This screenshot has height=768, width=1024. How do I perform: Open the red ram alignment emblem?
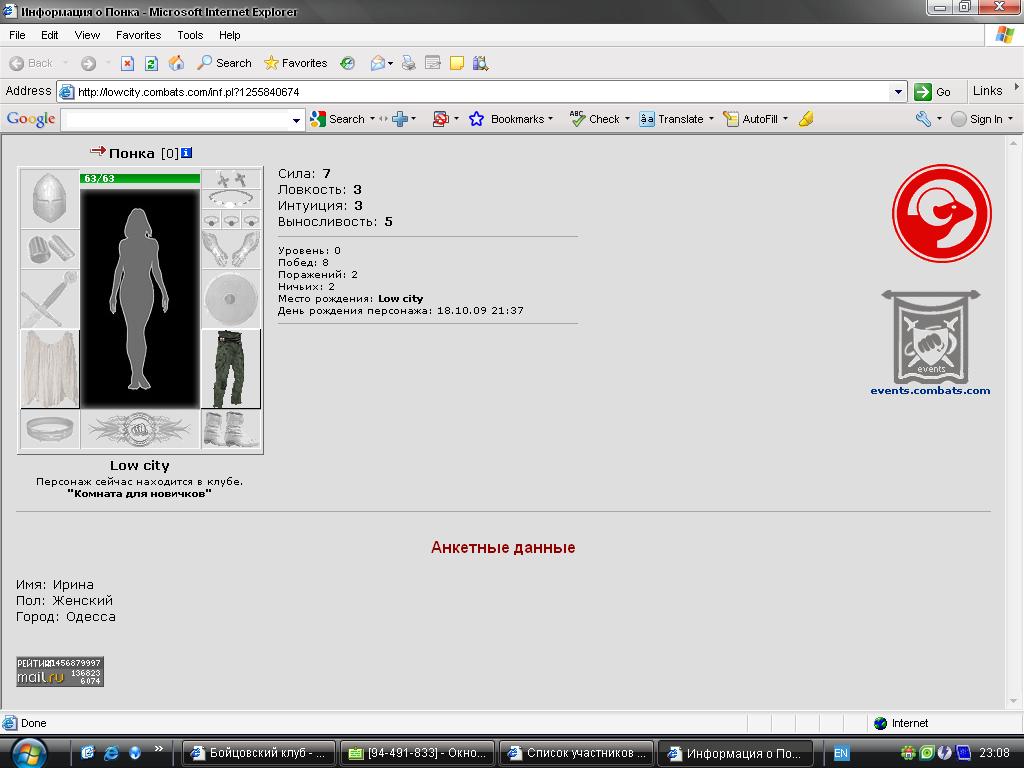942,214
